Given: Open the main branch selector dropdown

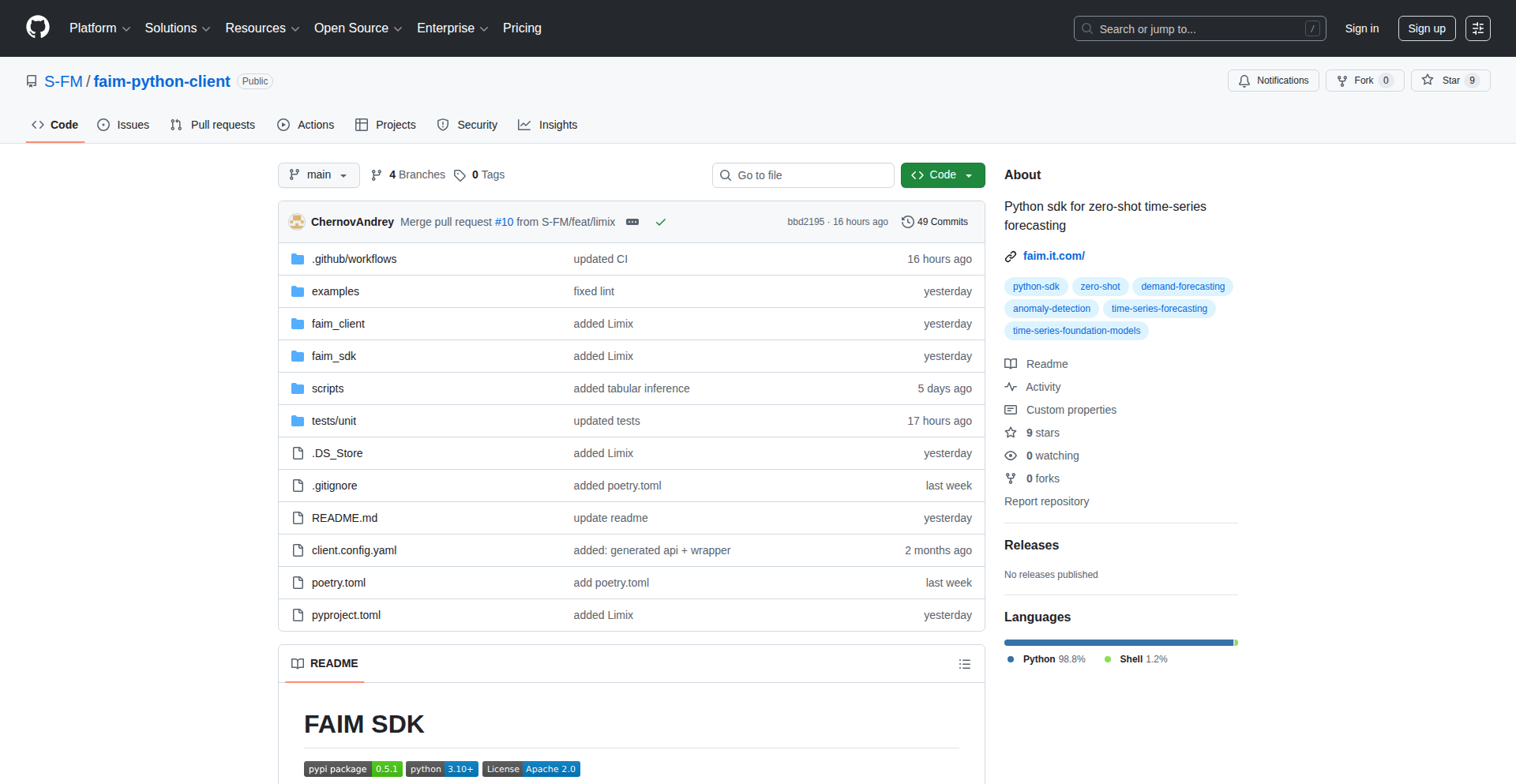Looking at the screenshot, I should click(318, 174).
